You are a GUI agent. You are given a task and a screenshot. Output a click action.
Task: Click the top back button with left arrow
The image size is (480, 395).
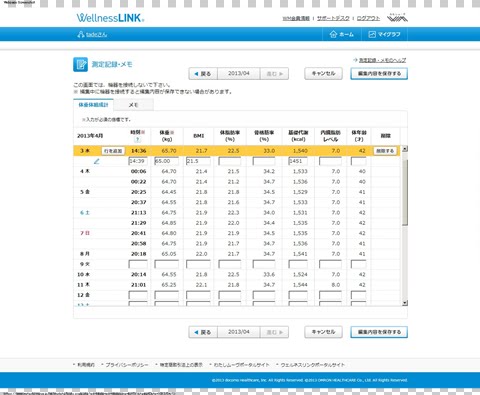coord(203,74)
